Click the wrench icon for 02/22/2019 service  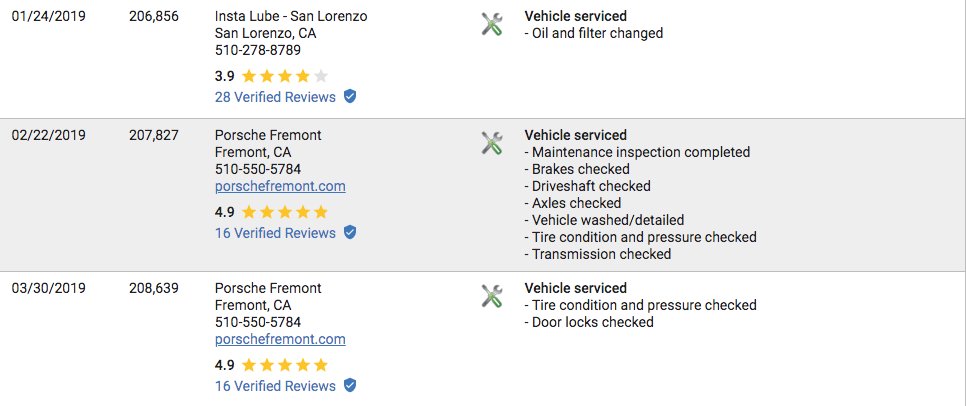(x=492, y=143)
